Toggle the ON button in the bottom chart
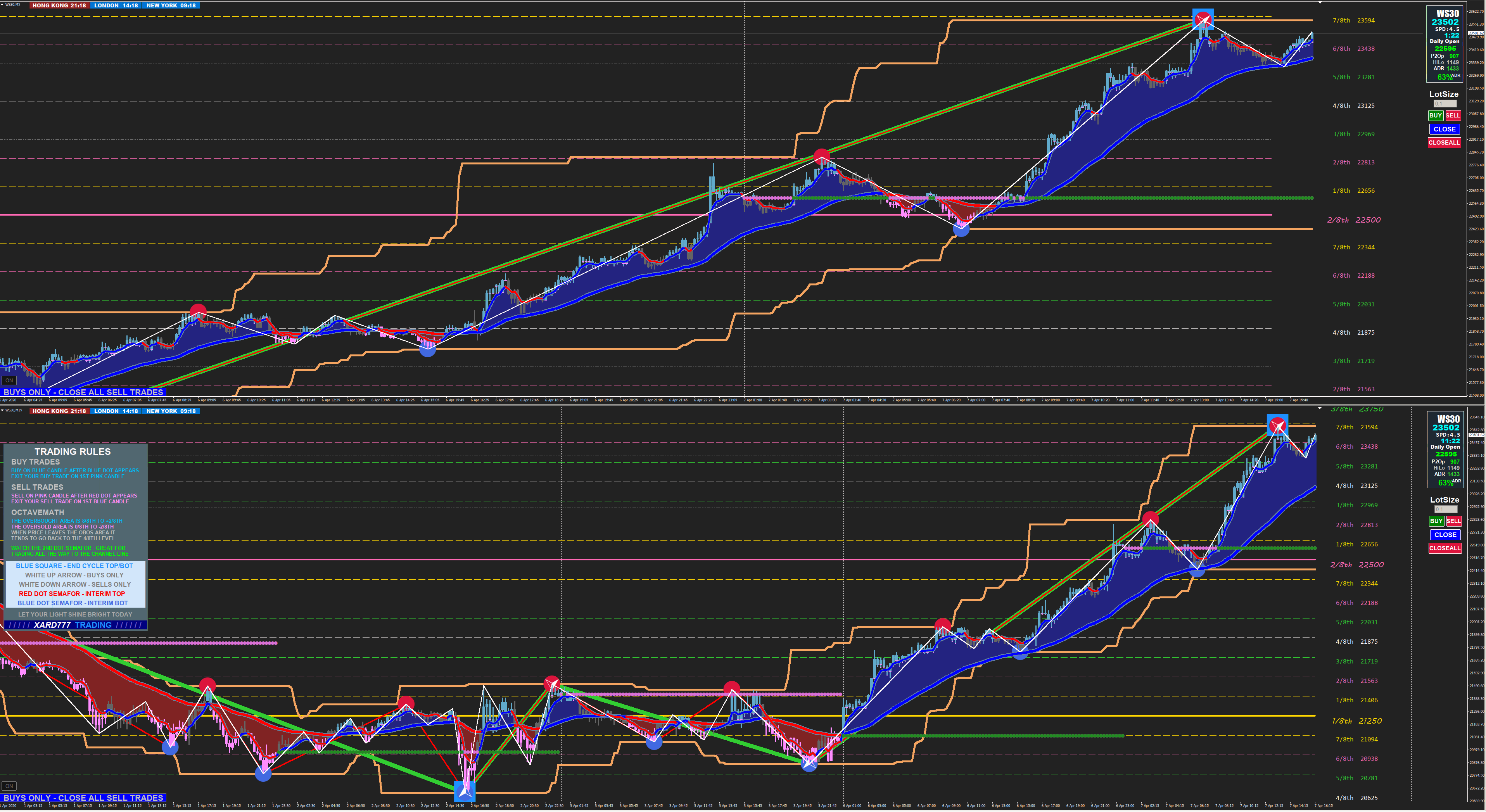The width and height of the screenshot is (1486, 812). pos(9,786)
